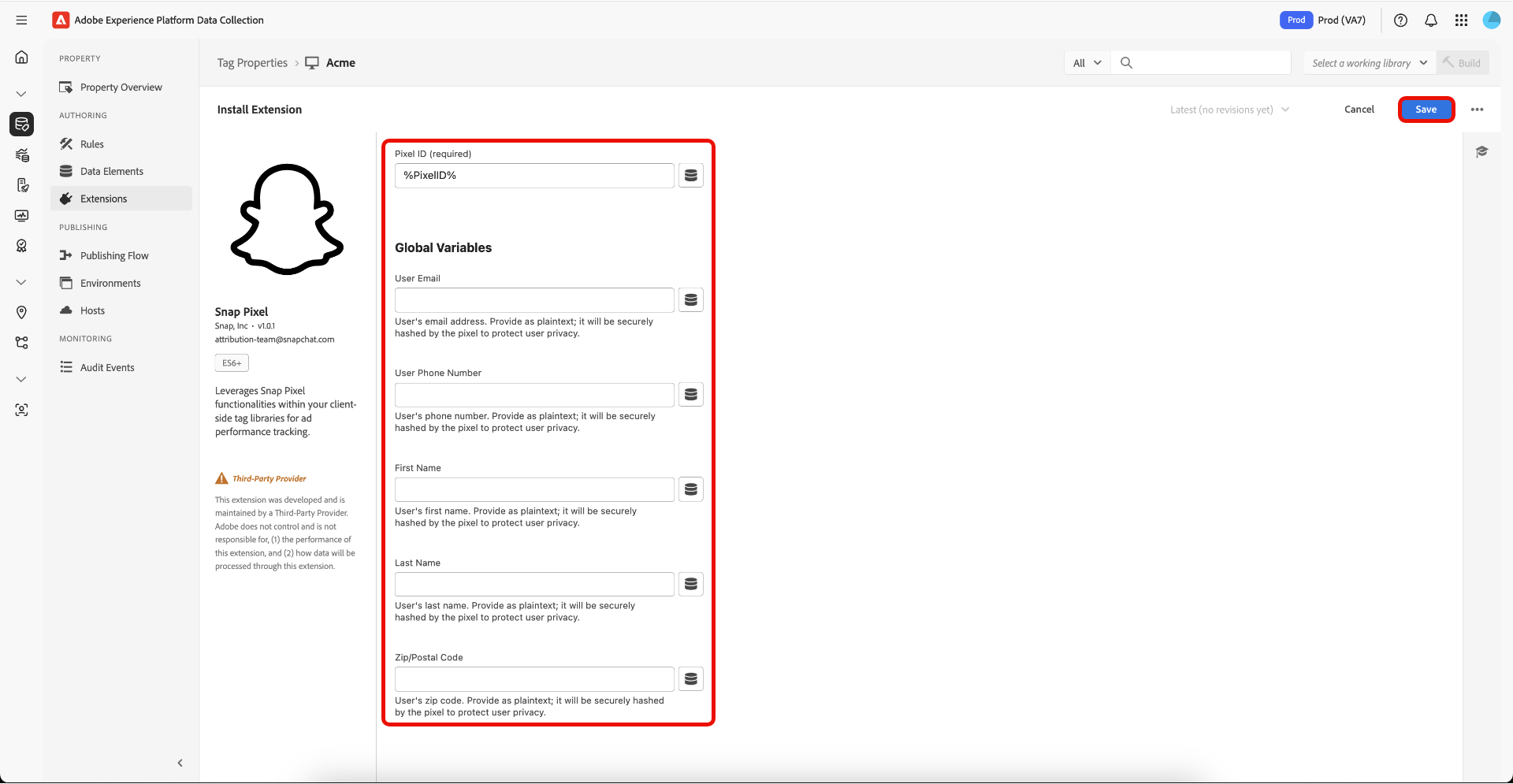Click the First Name input field
Viewport: 1513px width, 784px height.
pos(534,489)
